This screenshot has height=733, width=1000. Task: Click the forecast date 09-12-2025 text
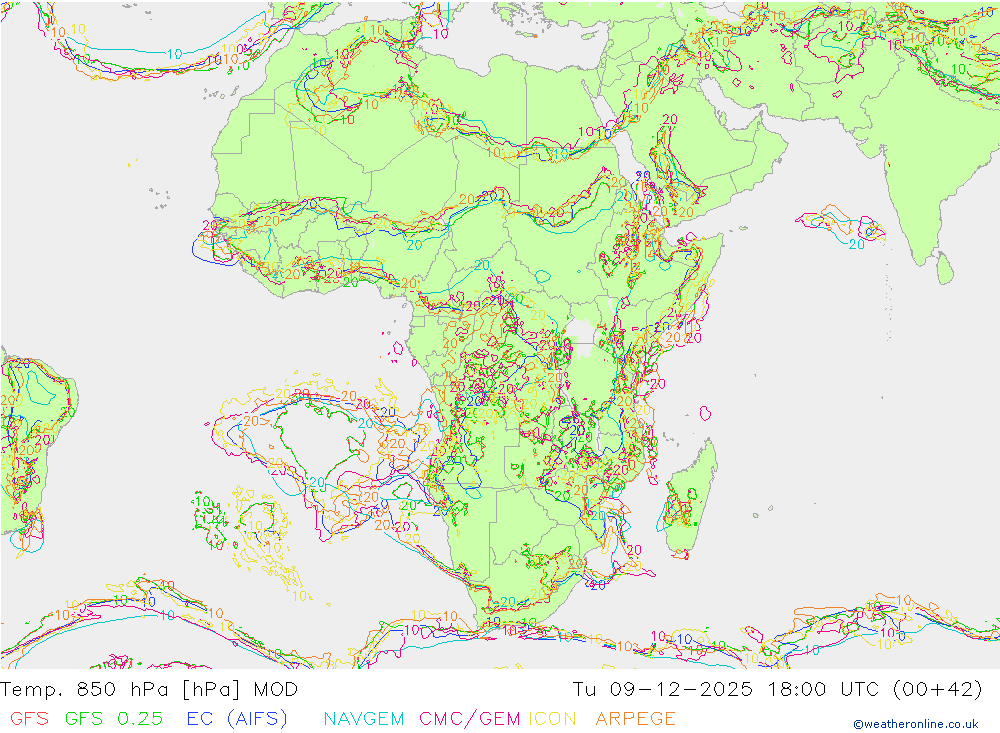click(x=681, y=690)
